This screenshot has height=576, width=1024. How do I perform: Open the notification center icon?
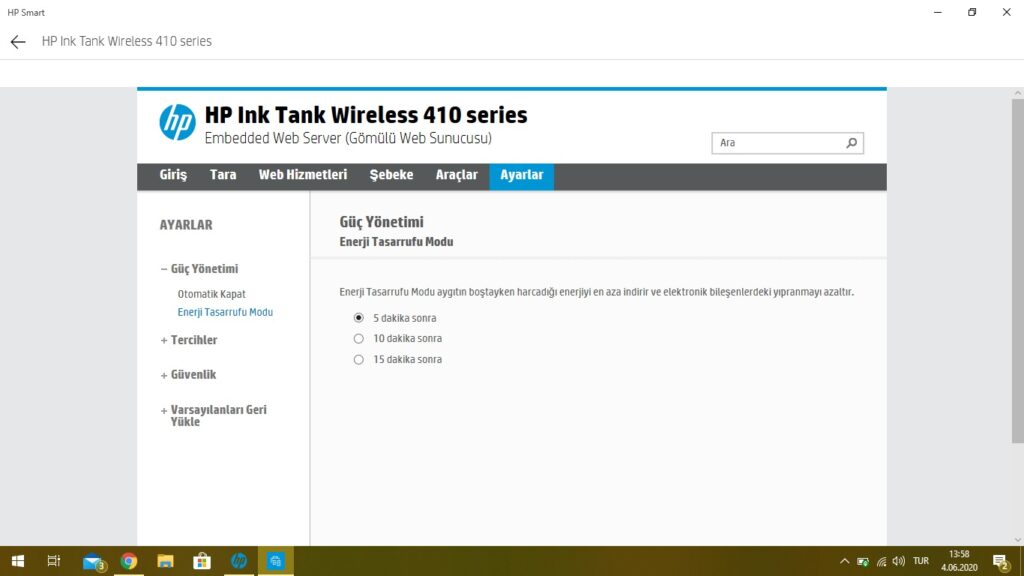(x=999, y=561)
